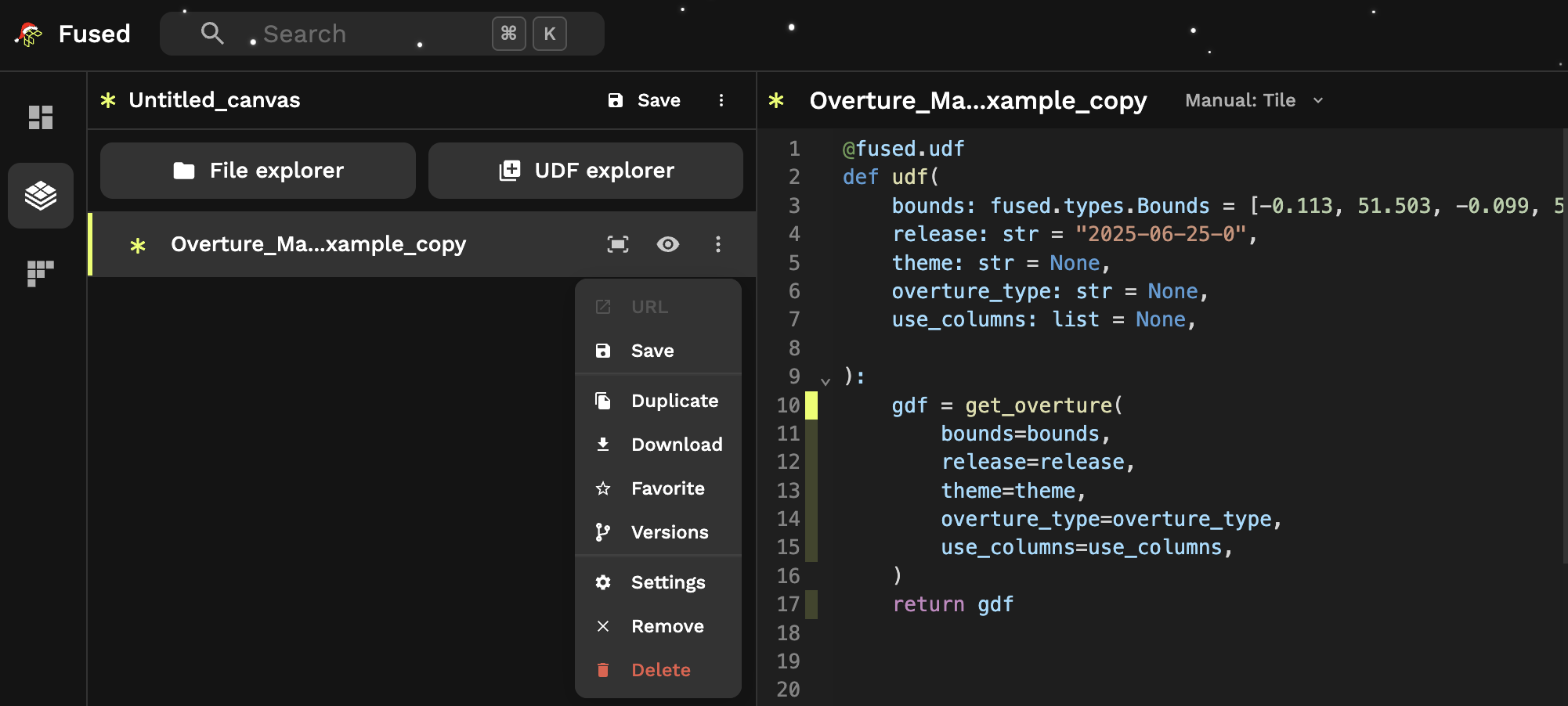This screenshot has width=1568, height=706.
Task: Click the Save button in canvas header
Action: click(645, 100)
